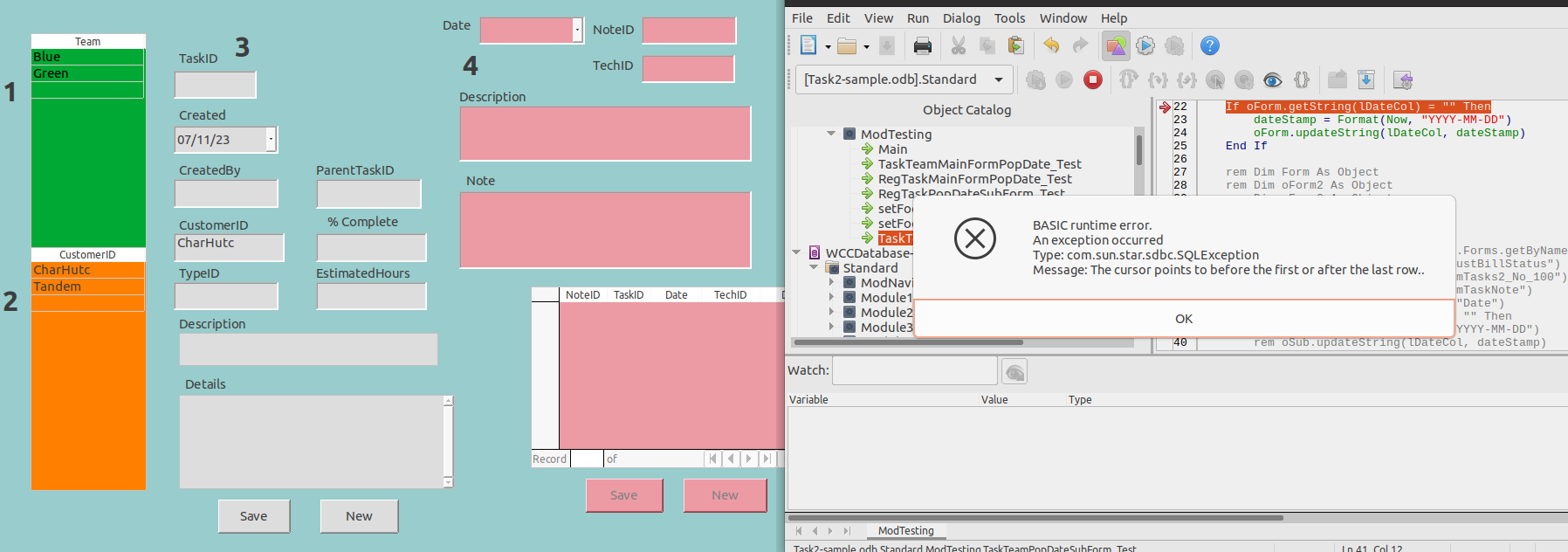
Task: Click the Step Out braces icon
Action: click(1186, 79)
